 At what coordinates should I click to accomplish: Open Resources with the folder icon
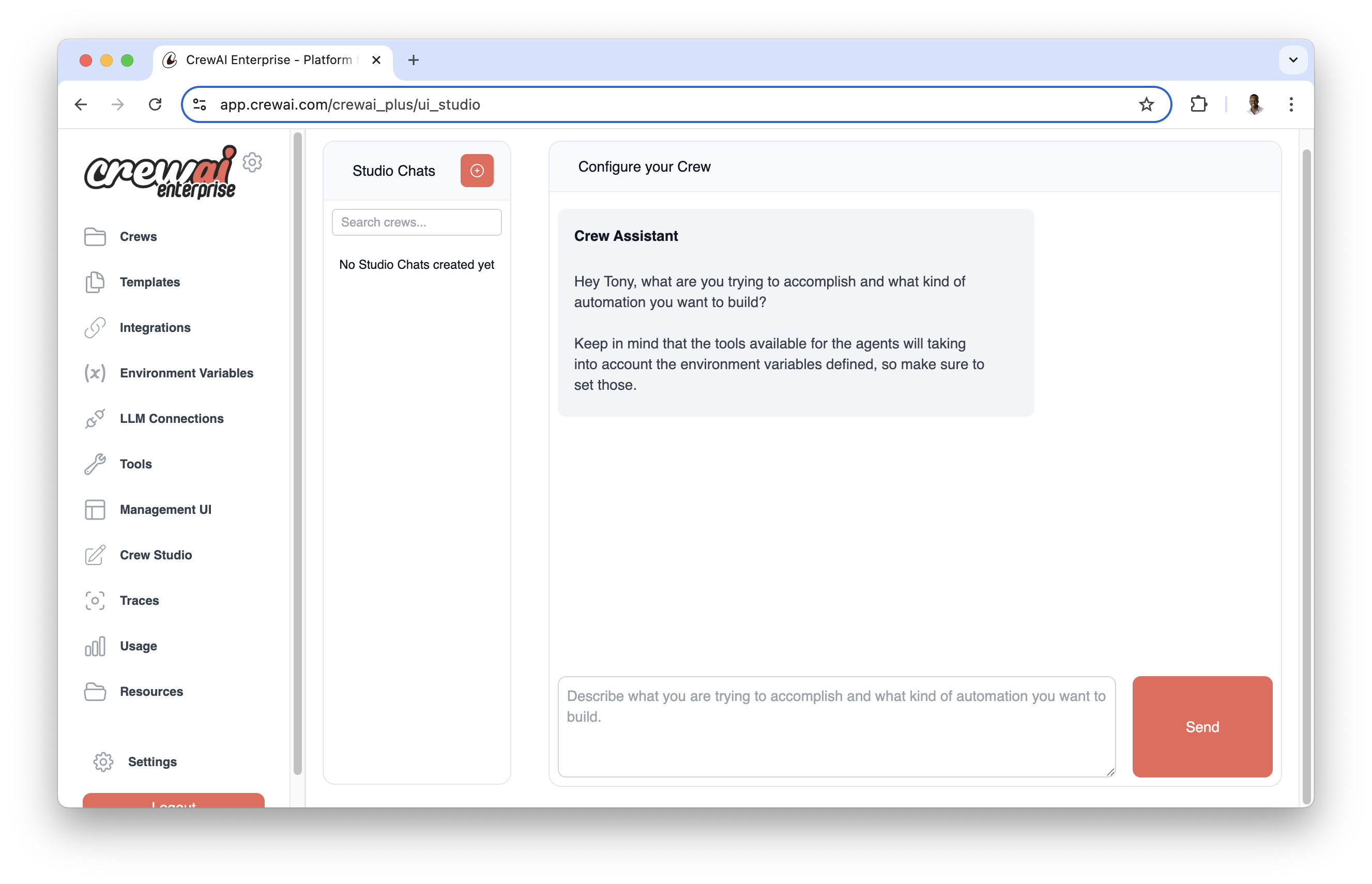click(95, 692)
